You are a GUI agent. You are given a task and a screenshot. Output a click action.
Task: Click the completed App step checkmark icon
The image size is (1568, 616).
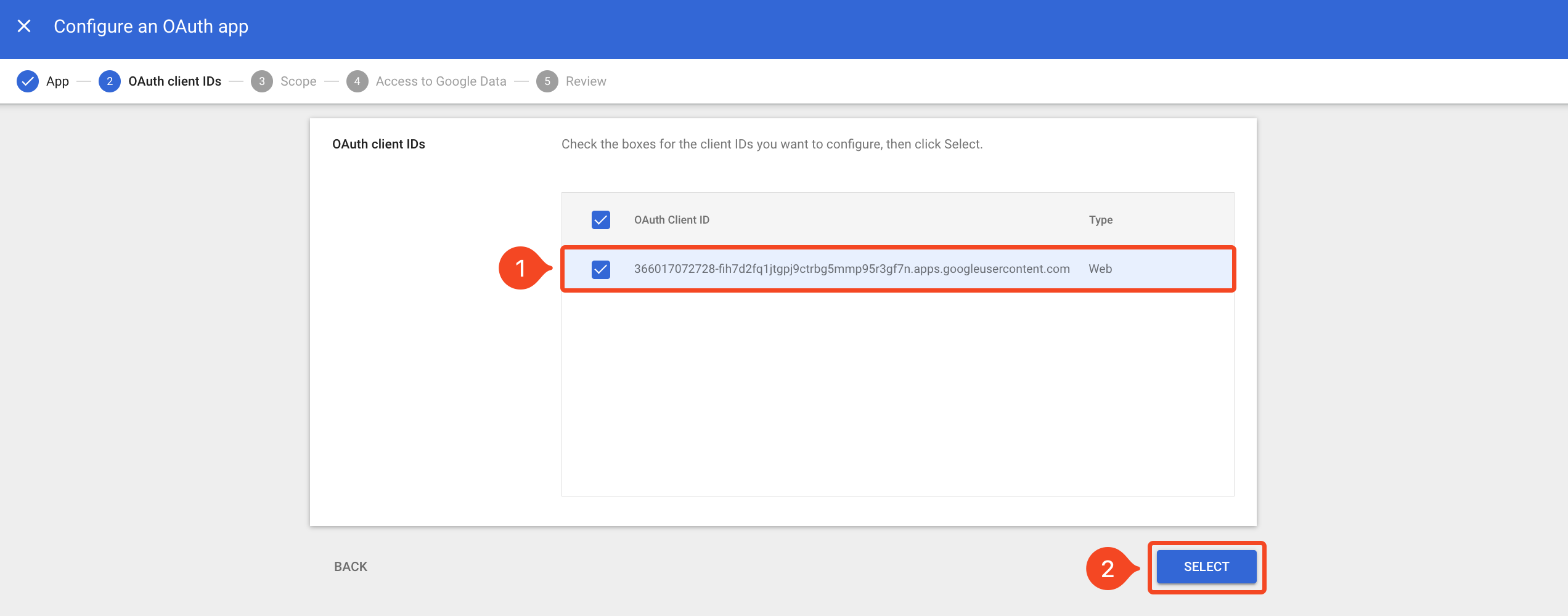(x=28, y=81)
